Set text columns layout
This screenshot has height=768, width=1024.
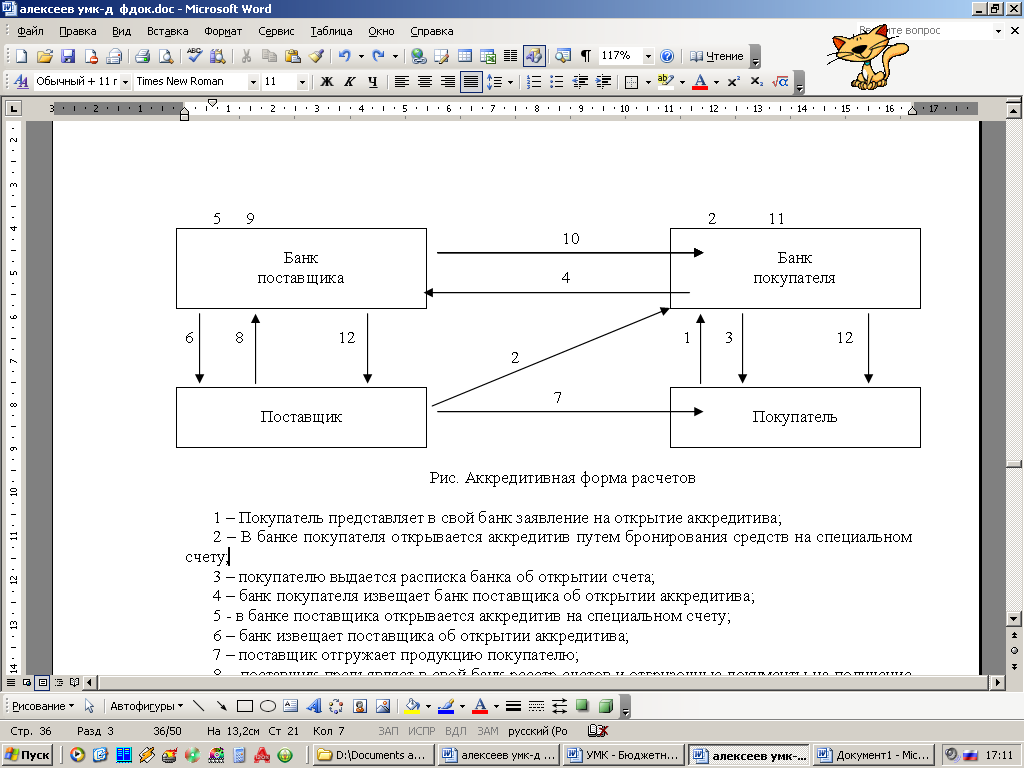tap(511, 56)
